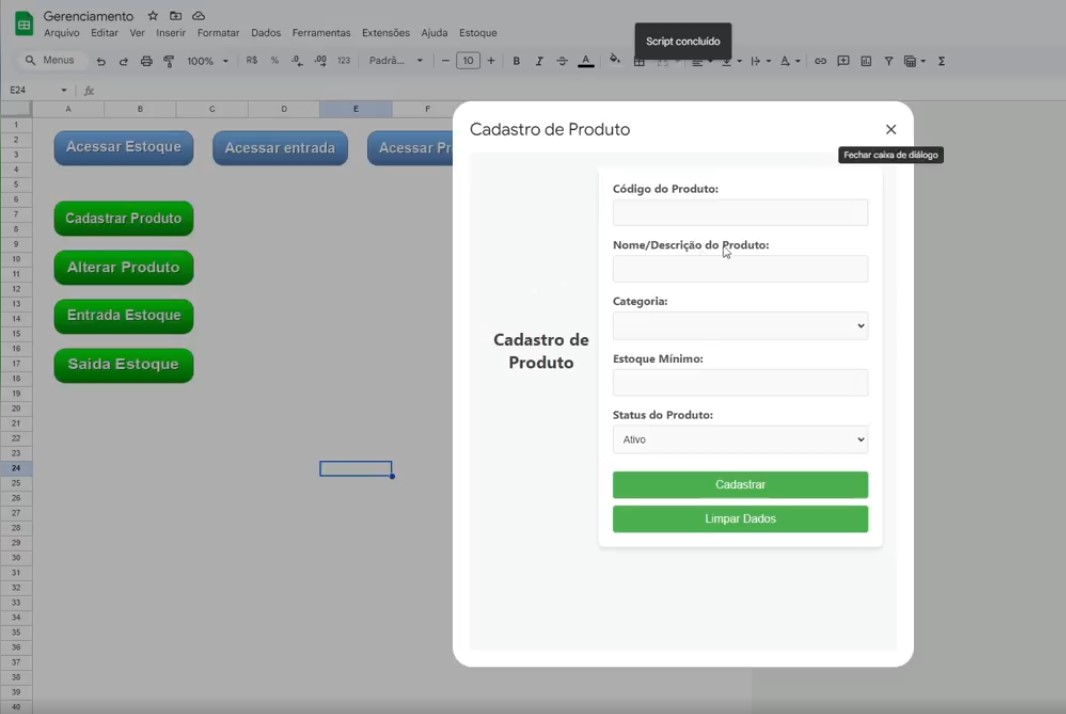The width and height of the screenshot is (1066, 714).
Task: Click the borders icon
Action: pos(639,63)
